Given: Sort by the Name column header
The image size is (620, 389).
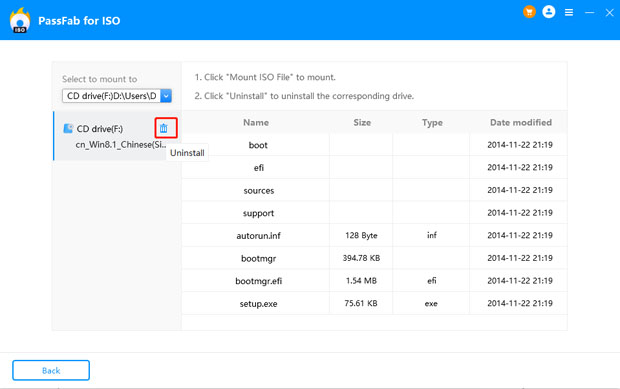Looking at the screenshot, I should point(256,123).
